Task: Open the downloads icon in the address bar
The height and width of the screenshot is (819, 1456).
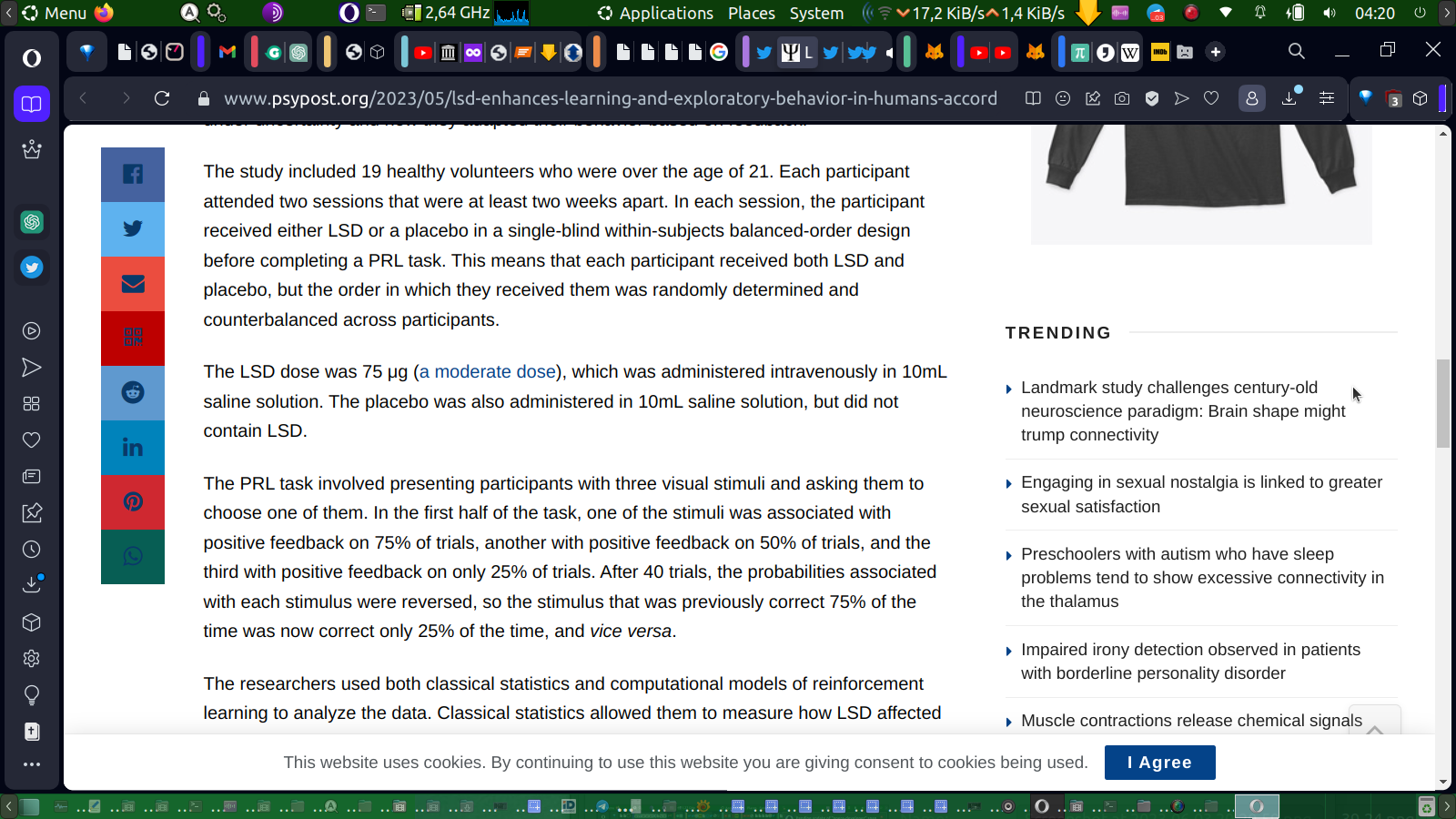Action: point(1290,97)
